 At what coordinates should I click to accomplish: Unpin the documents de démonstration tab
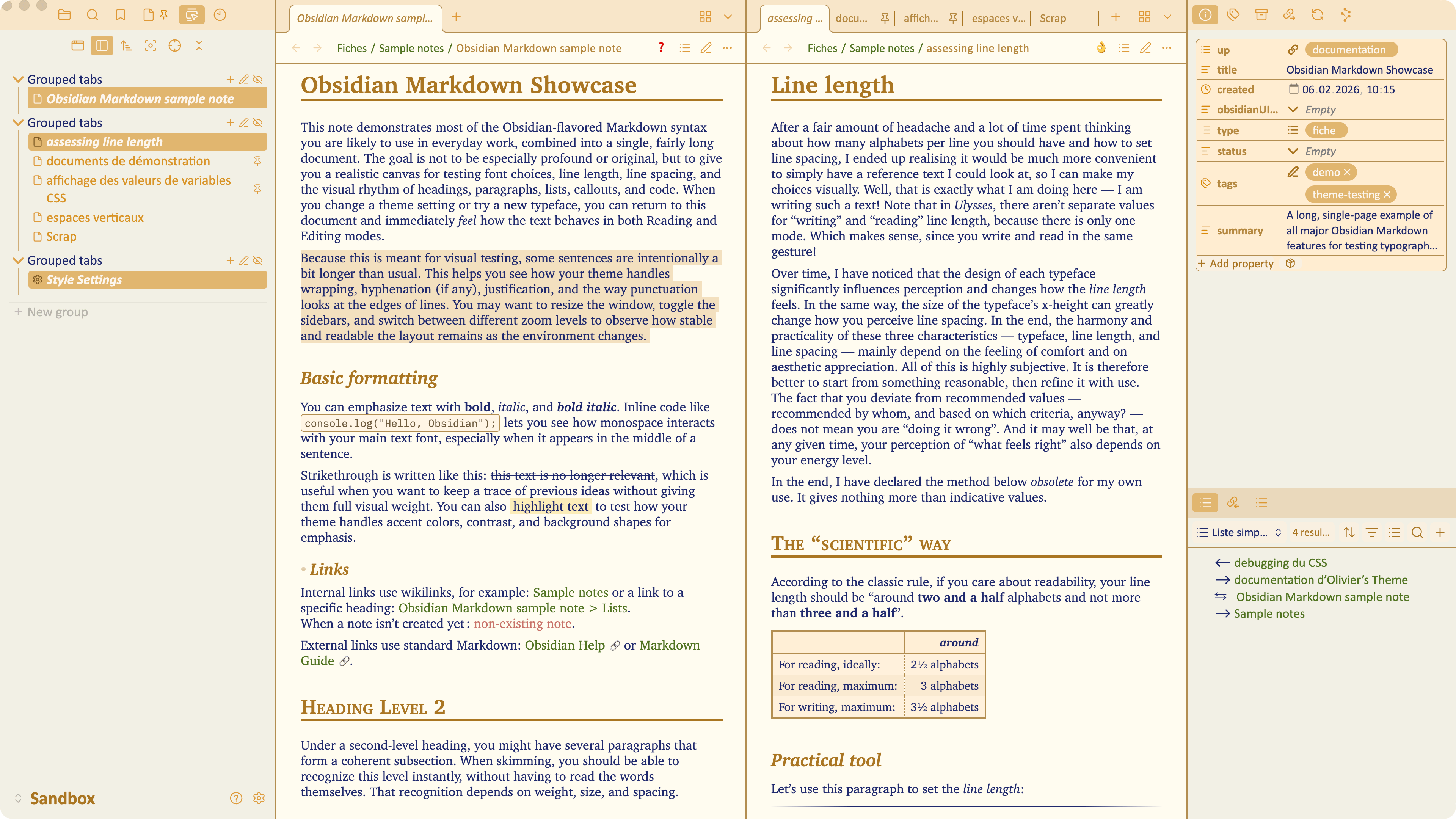click(x=257, y=161)
